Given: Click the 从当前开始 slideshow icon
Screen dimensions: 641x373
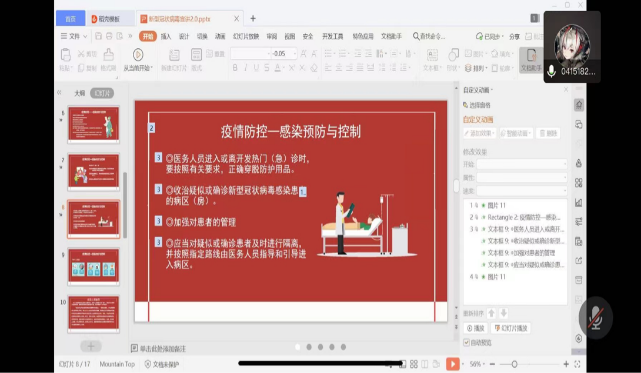Looking at the screenshot, I should (x=138, y=55).
